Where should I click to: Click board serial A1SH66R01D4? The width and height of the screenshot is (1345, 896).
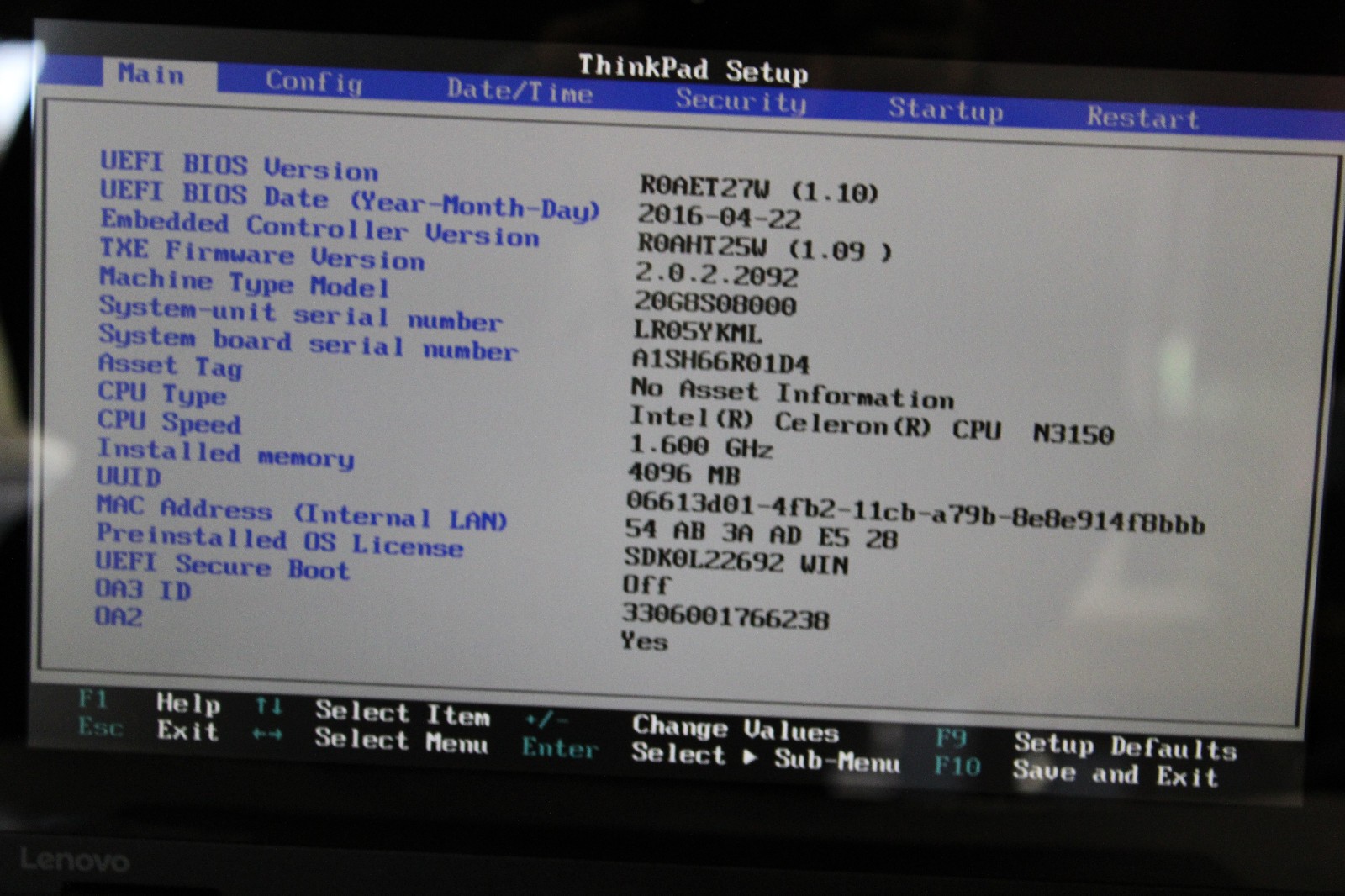tap(720, 361)
